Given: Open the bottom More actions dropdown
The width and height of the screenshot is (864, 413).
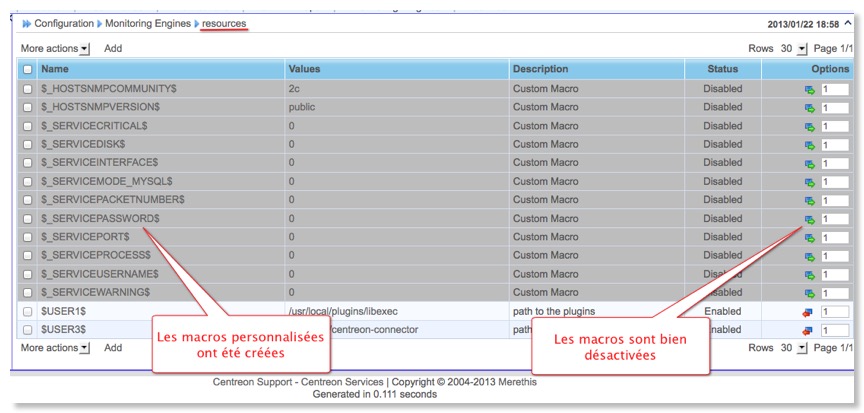Looking at the screenshot, I should (x=55, y=348).
